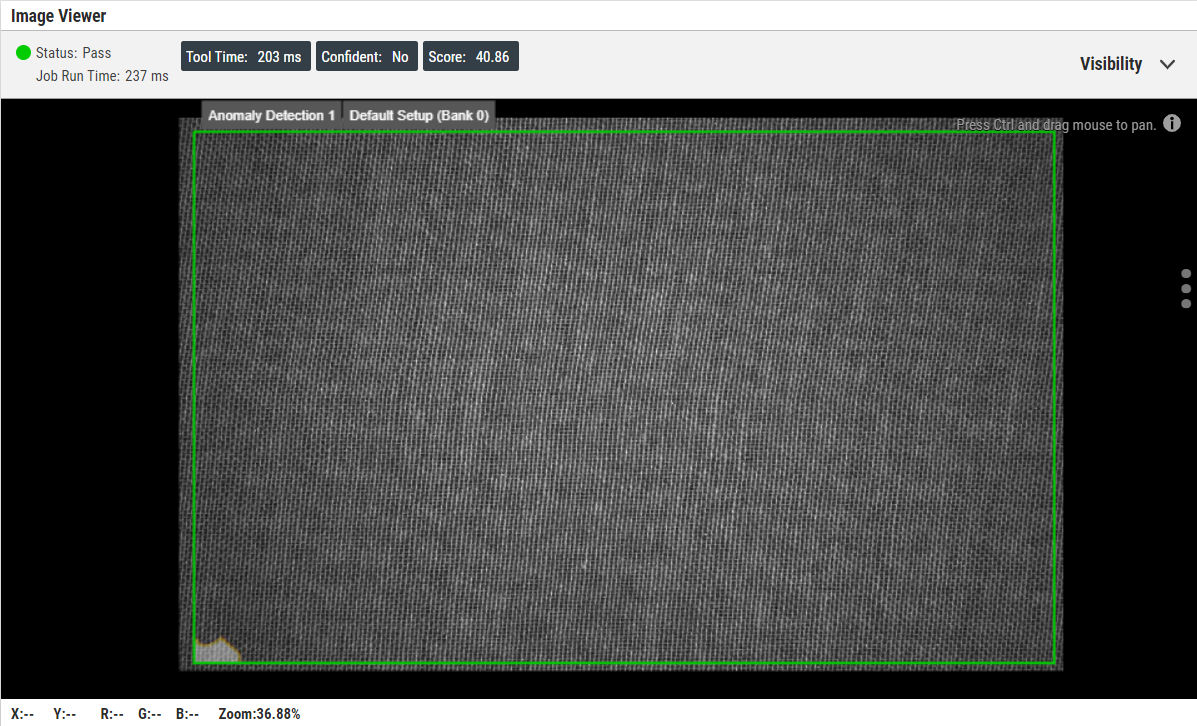Click the X:-- coordinate readout
The image size is (1197, 726).
pos(22,714)
